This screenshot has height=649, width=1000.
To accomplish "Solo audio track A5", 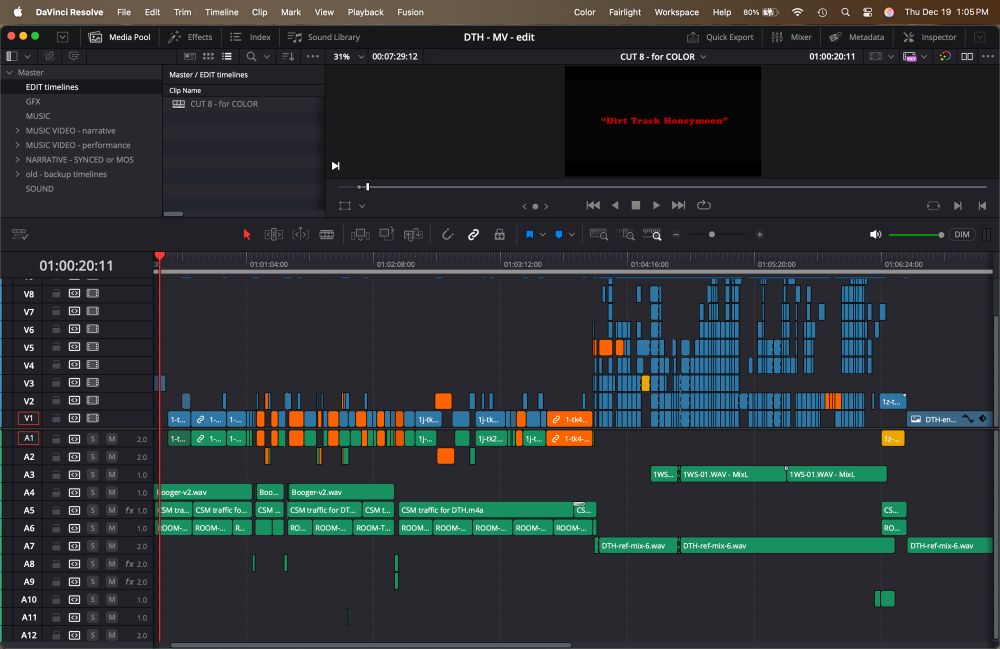I will click(x=93, y=510).
